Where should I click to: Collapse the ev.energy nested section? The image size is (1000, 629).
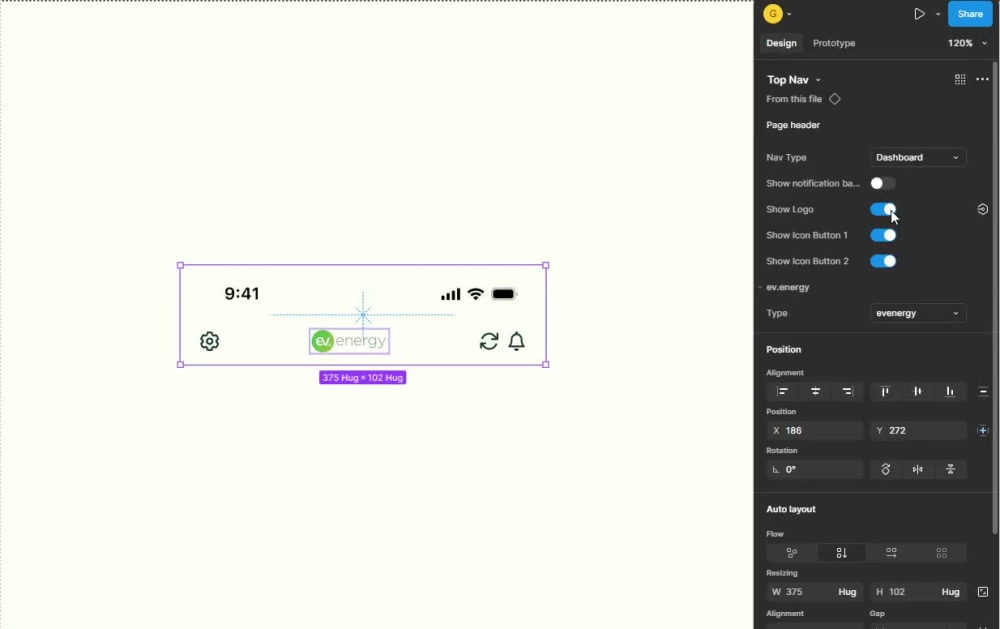point(760,287)
